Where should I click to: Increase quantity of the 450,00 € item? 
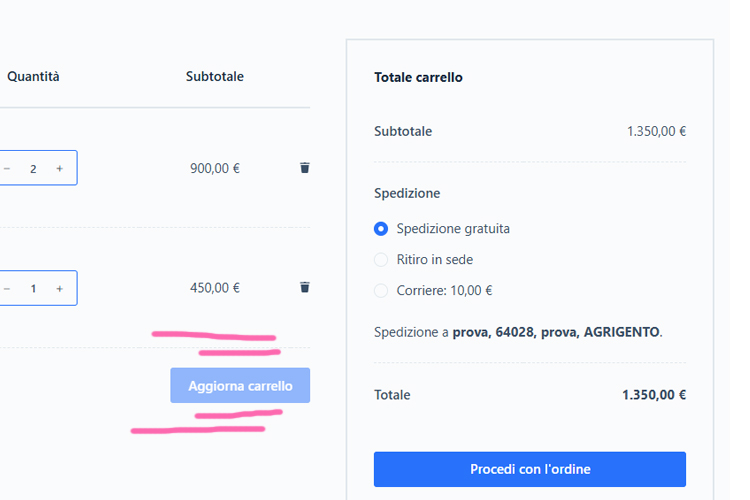click(60, 288)
